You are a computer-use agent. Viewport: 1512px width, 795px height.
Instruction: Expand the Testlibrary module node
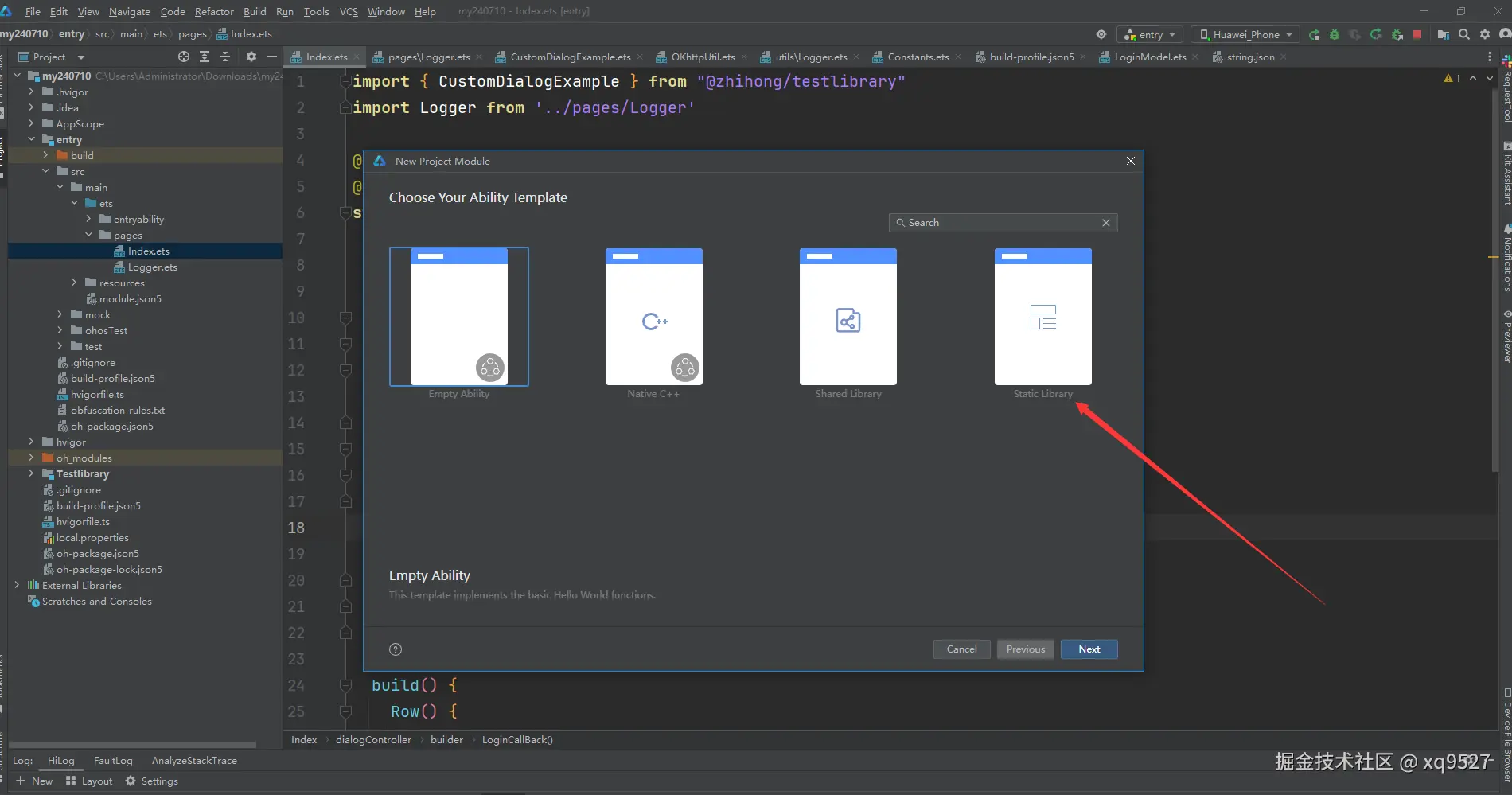(32, 473)
